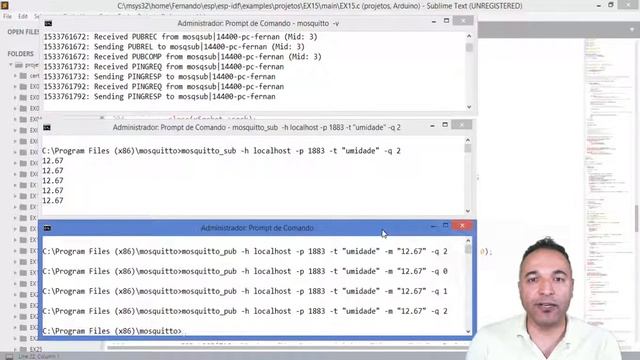The width and height of the screenshot is (640, 360).
Task: Click scroll-up arrow in the mosquitto_pub prompt window
Action: (x=468, y=240)
